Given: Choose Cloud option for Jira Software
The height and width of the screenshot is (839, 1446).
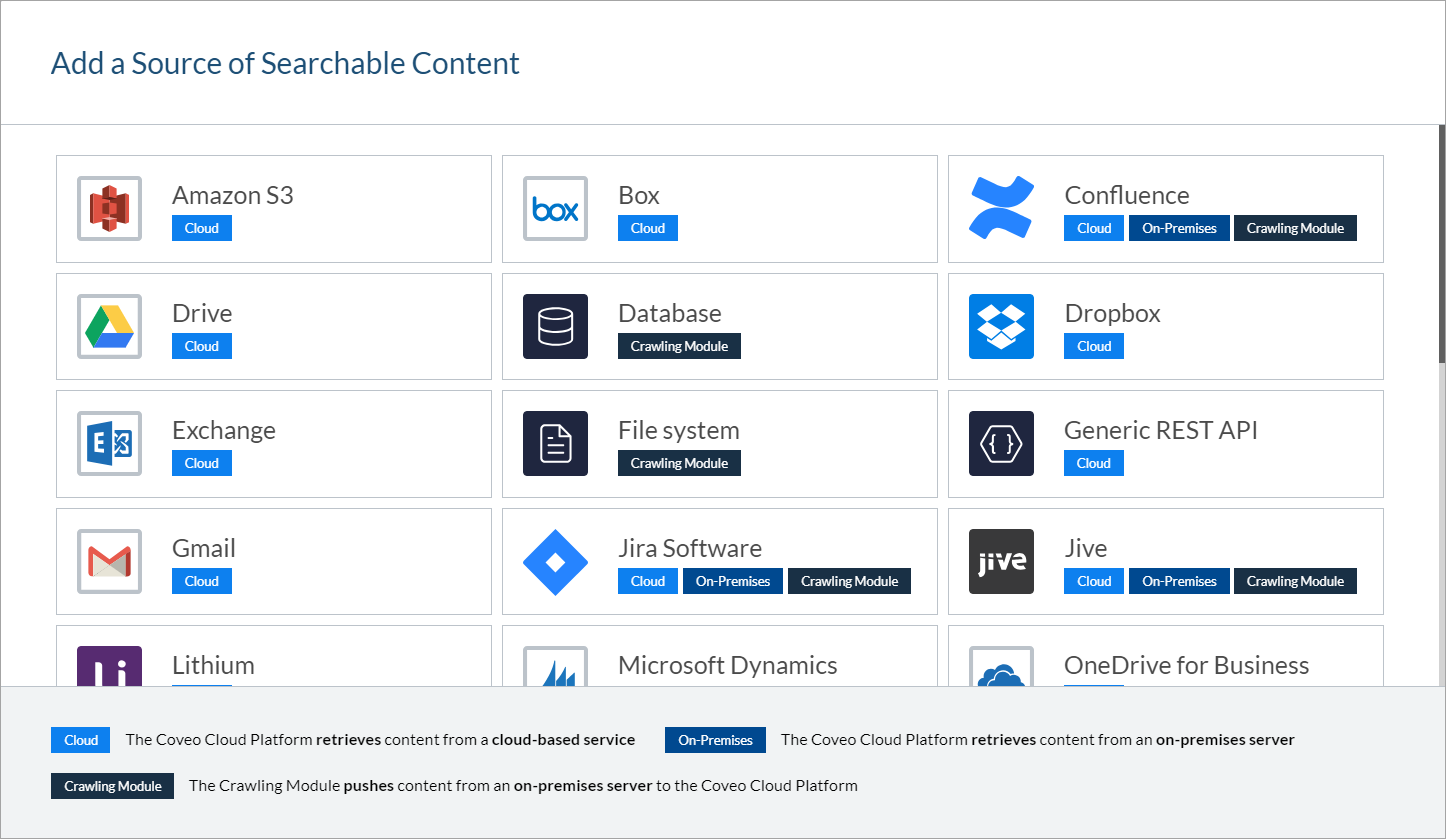Looking at the screenshot, I should (x=648, y=581).
